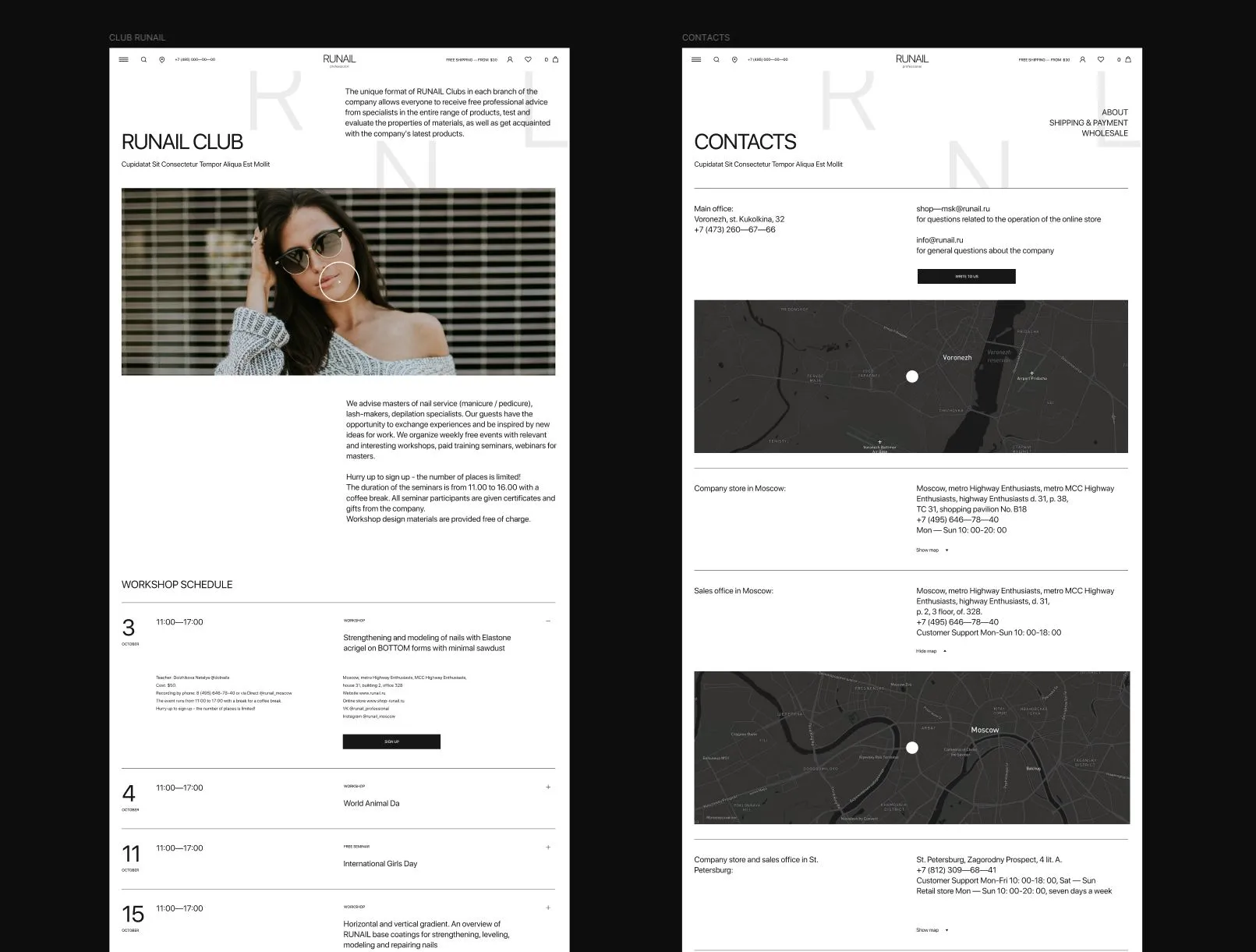Viewport: 1256px width, 952px height.
Task: Click CONTACTS page heading
Action: click(745, 142)
